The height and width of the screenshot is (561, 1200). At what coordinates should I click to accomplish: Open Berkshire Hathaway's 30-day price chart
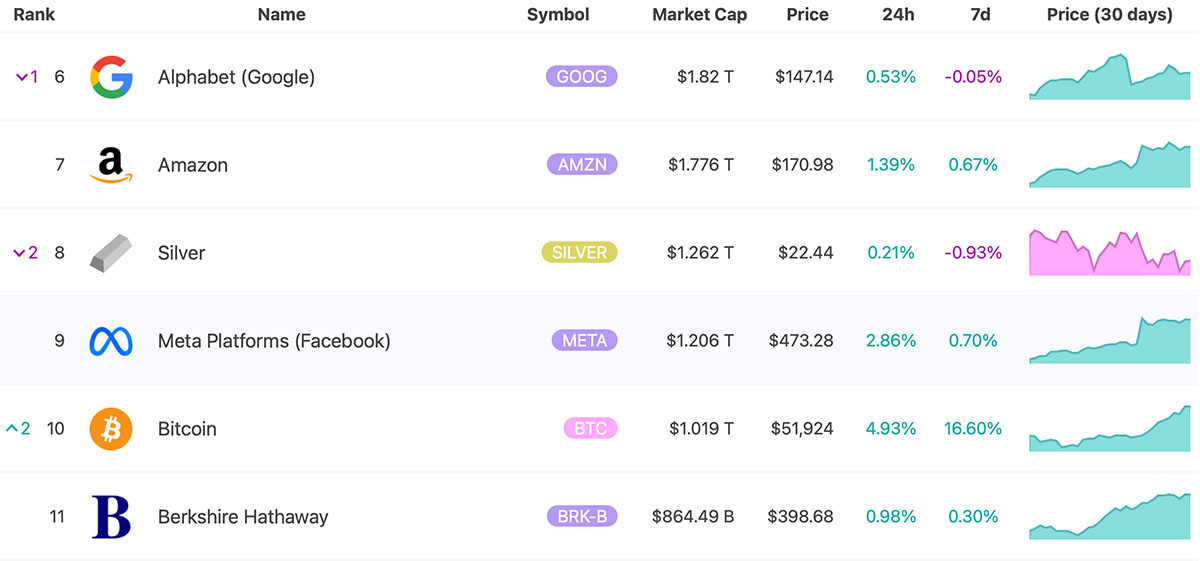click(1110, 517)
